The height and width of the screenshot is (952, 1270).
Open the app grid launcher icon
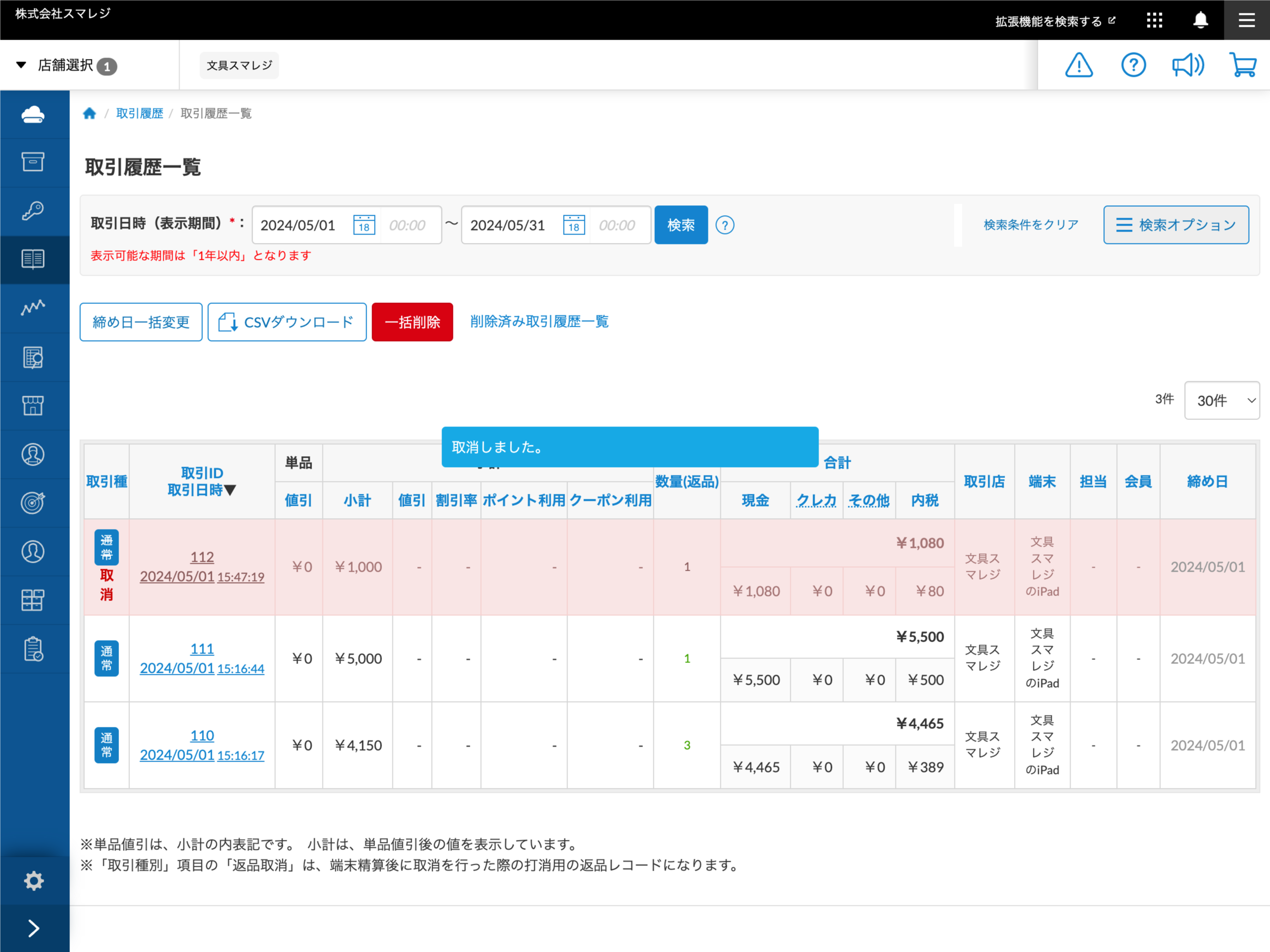click(x=1154, y=20)
